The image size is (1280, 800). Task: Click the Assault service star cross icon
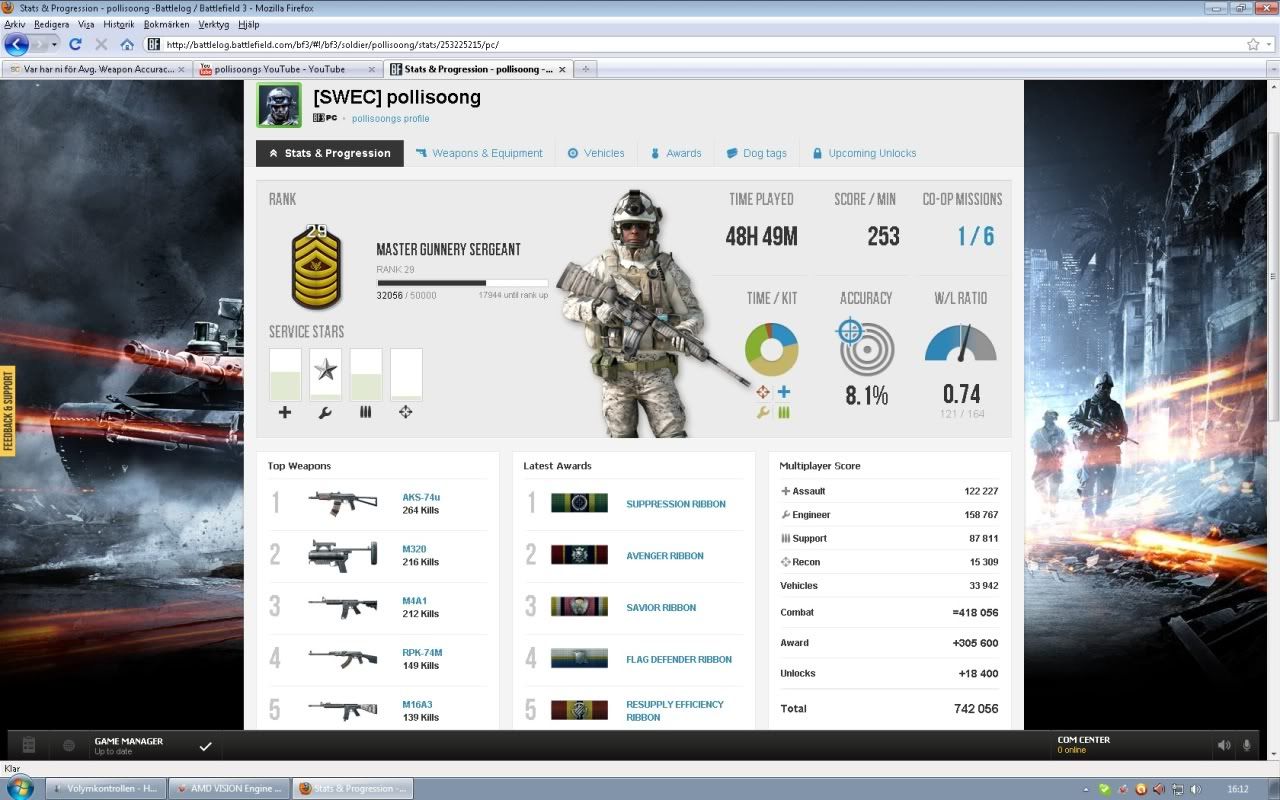285,412
